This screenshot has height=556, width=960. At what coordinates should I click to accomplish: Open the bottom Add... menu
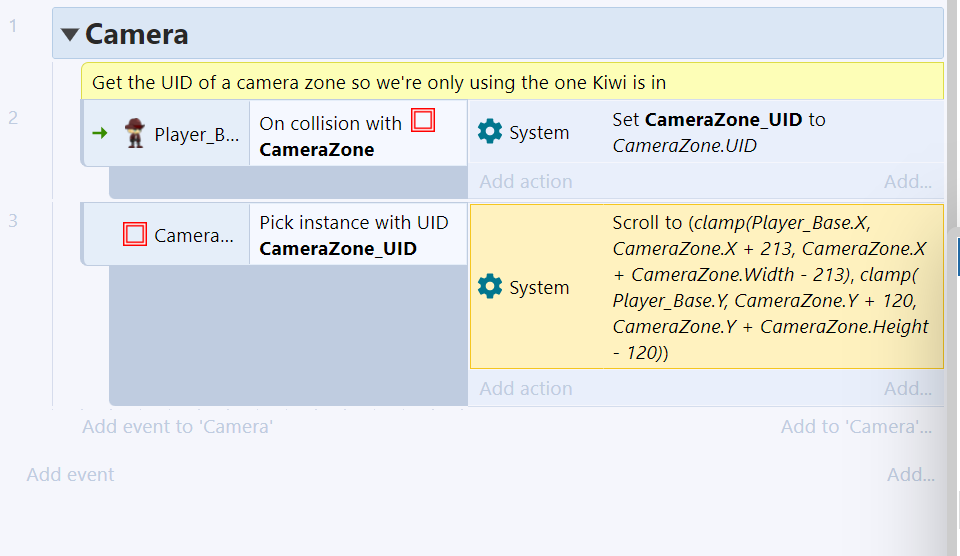911,474
